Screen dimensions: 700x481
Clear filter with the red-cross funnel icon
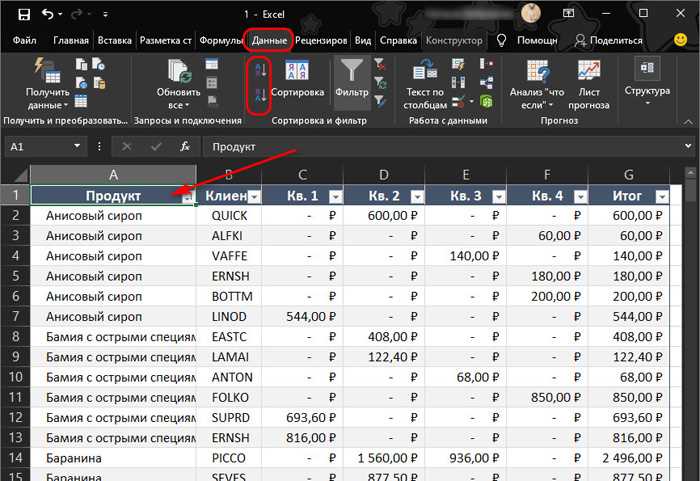coord(380,65)
